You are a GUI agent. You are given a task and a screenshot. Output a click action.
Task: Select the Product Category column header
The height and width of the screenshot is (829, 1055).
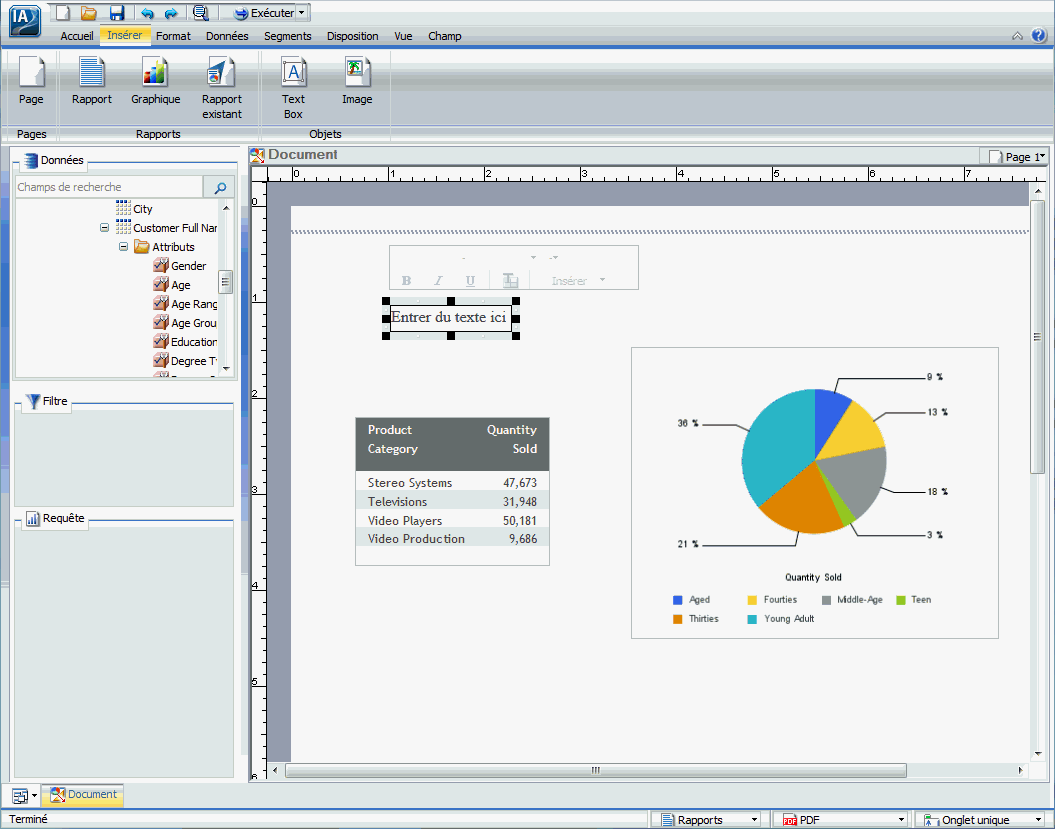(x=393, y=439)
